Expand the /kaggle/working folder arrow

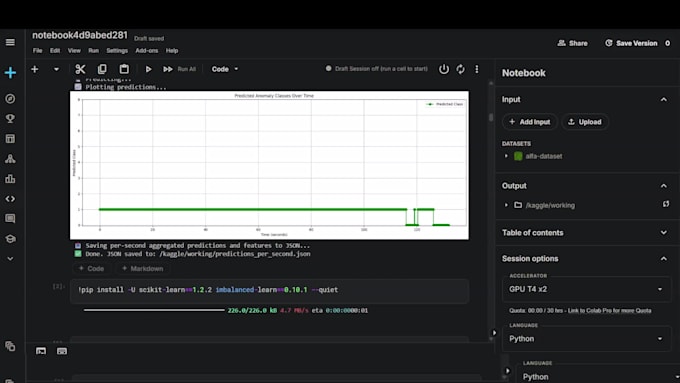point(506,205)
